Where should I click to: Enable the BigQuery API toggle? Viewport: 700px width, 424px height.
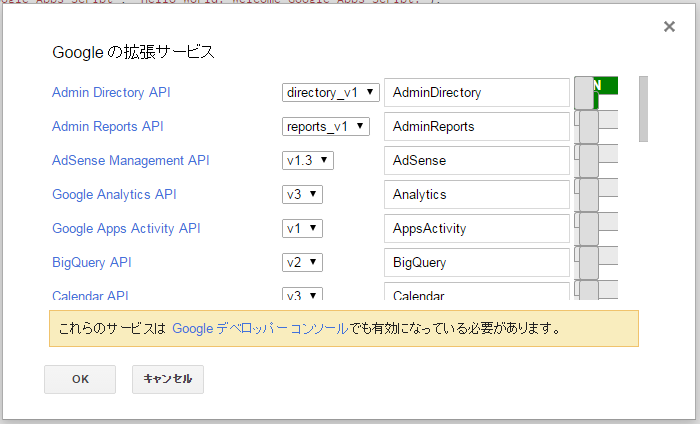pos(596,262)
